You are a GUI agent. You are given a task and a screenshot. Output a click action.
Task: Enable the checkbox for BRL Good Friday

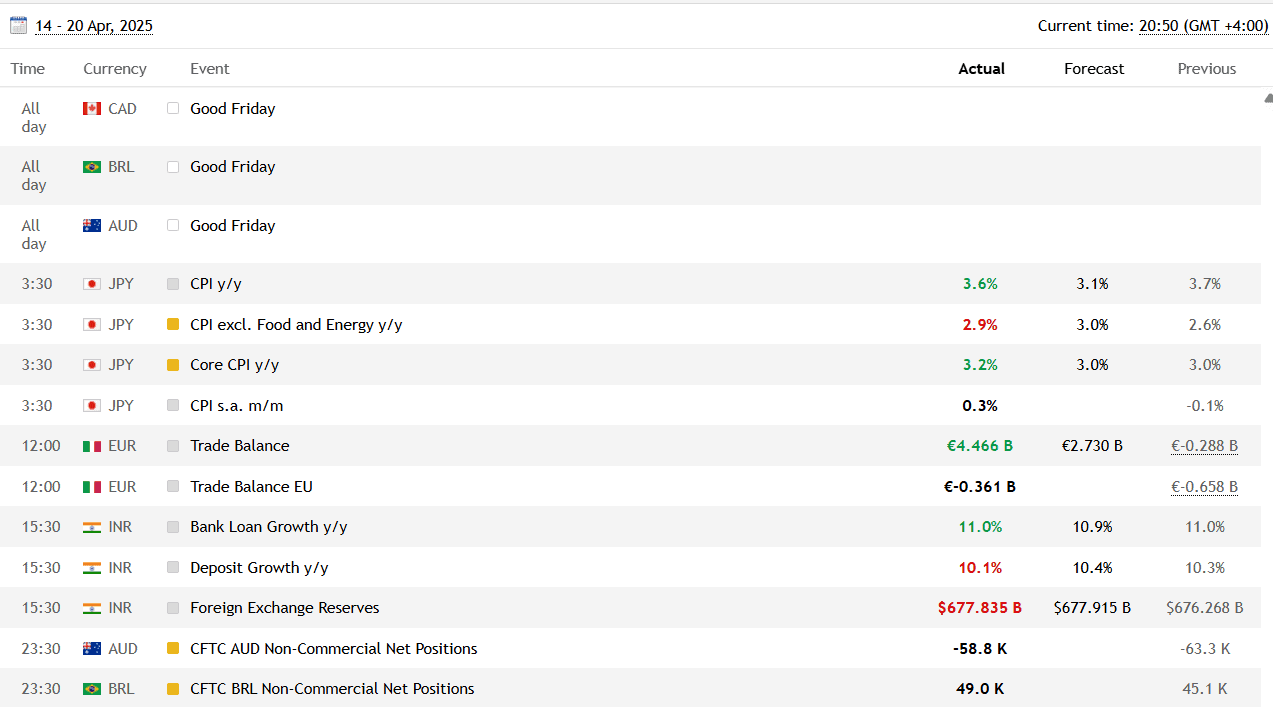(171, 167)
